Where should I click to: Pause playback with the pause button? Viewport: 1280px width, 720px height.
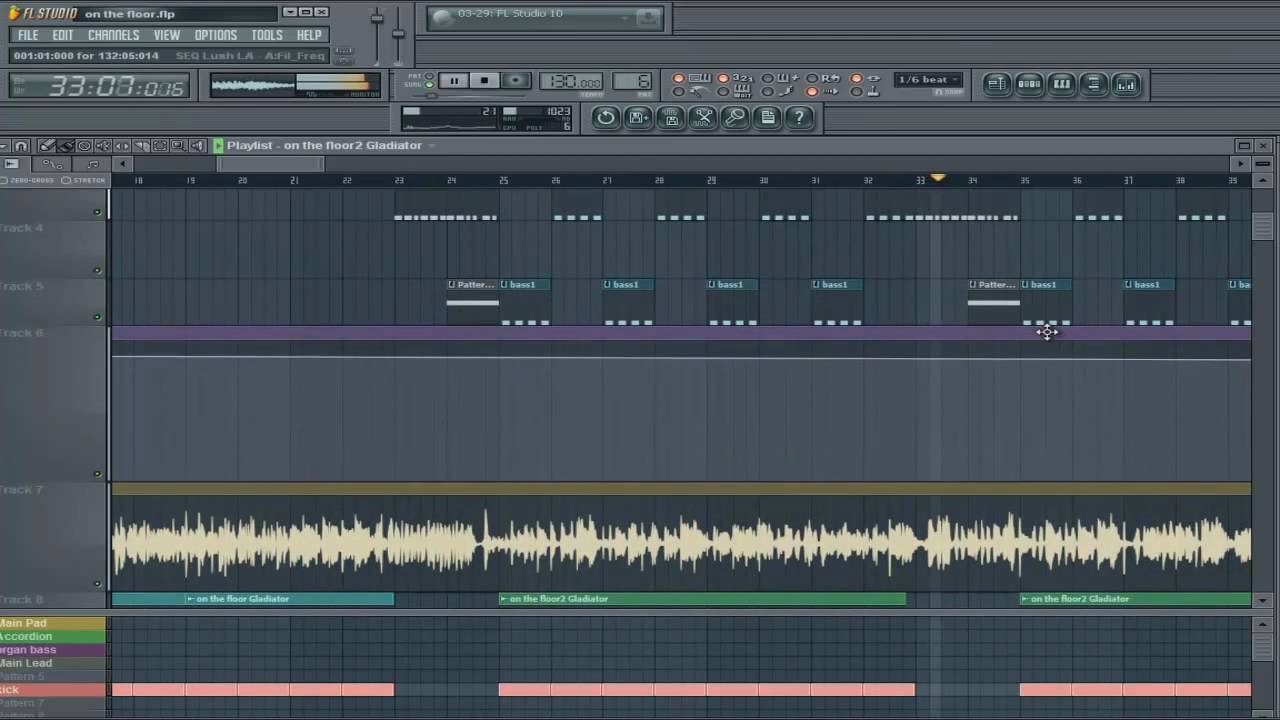(x=453, y=81)
